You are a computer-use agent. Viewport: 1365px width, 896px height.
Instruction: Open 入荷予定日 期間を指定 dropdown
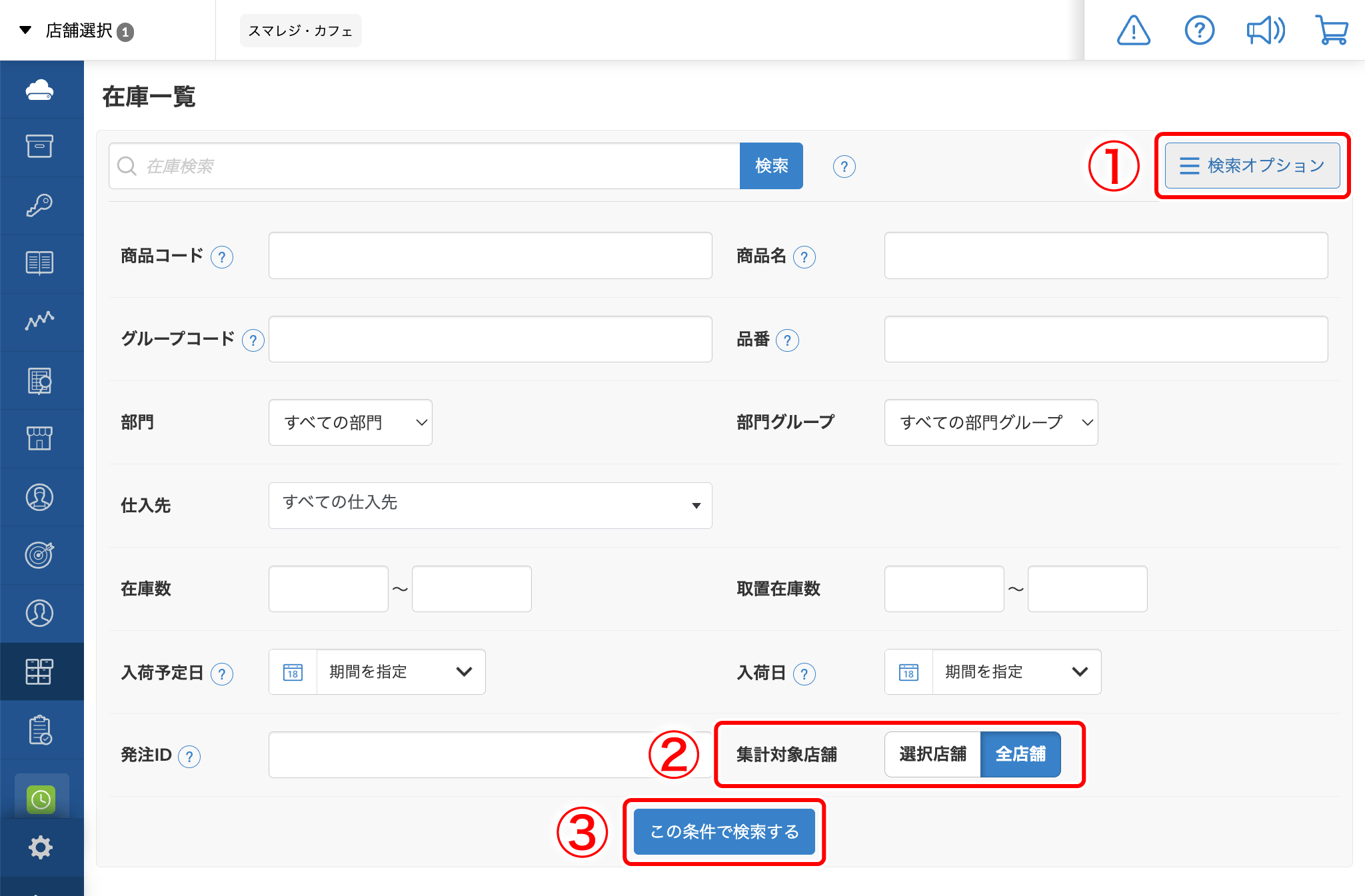point(401,672)
